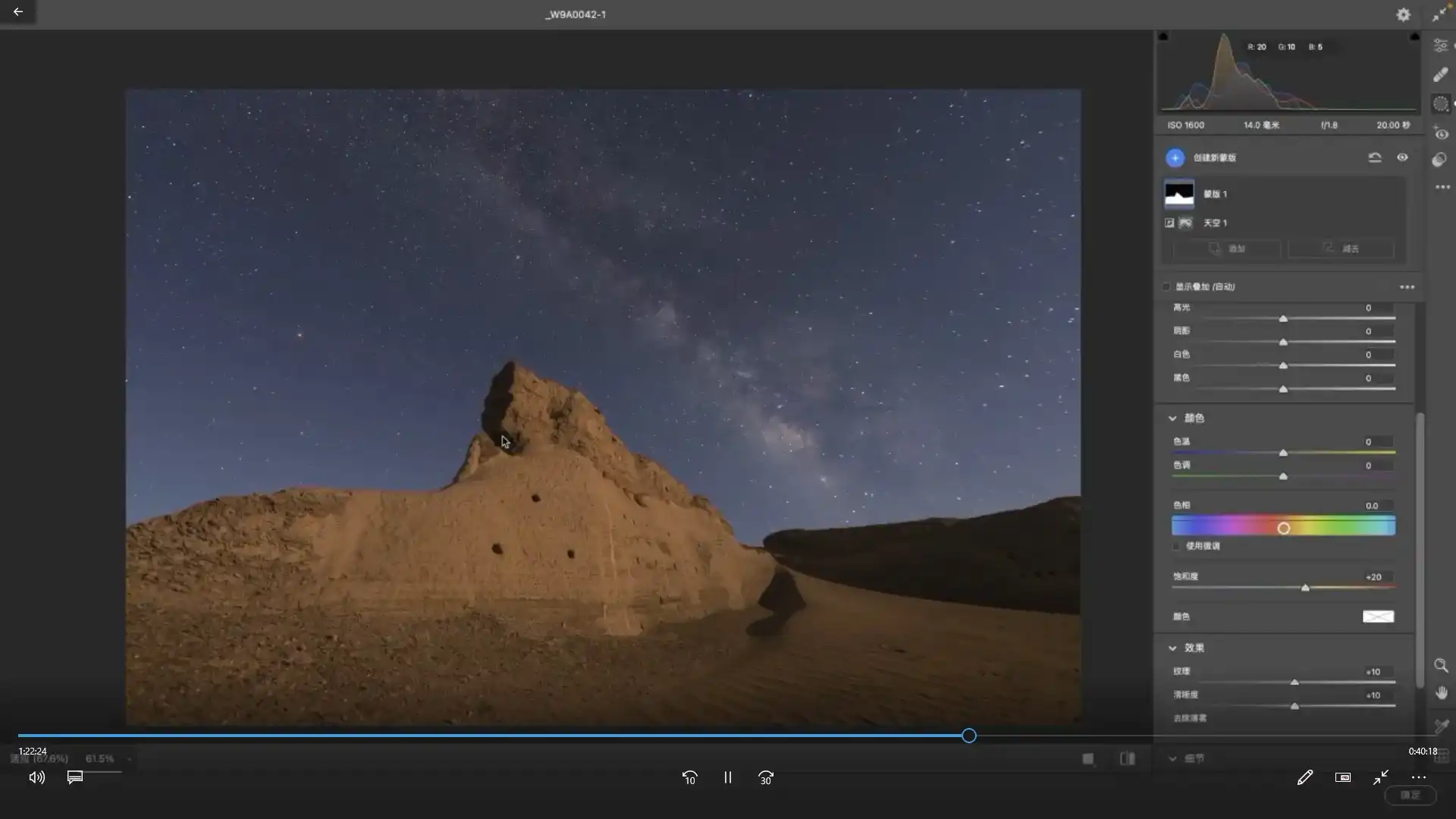Open the color swatch next to 颜色

pos(1378,617)
